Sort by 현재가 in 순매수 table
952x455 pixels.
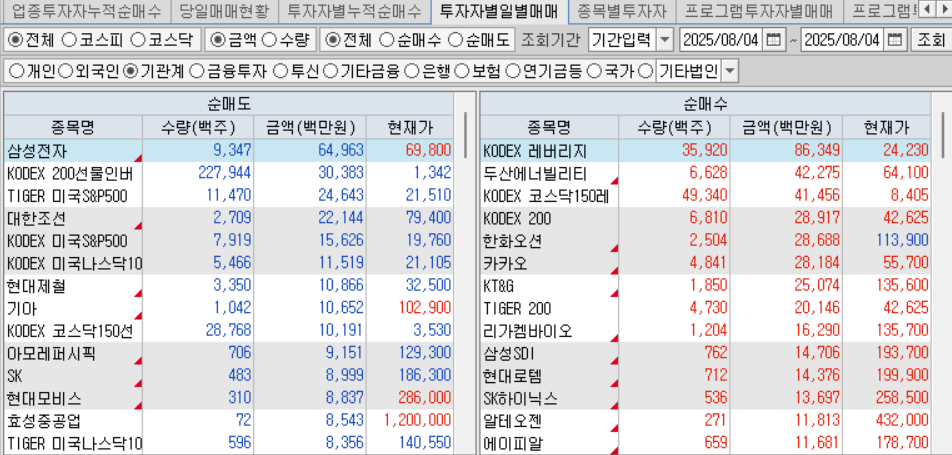tap(886, 128)
